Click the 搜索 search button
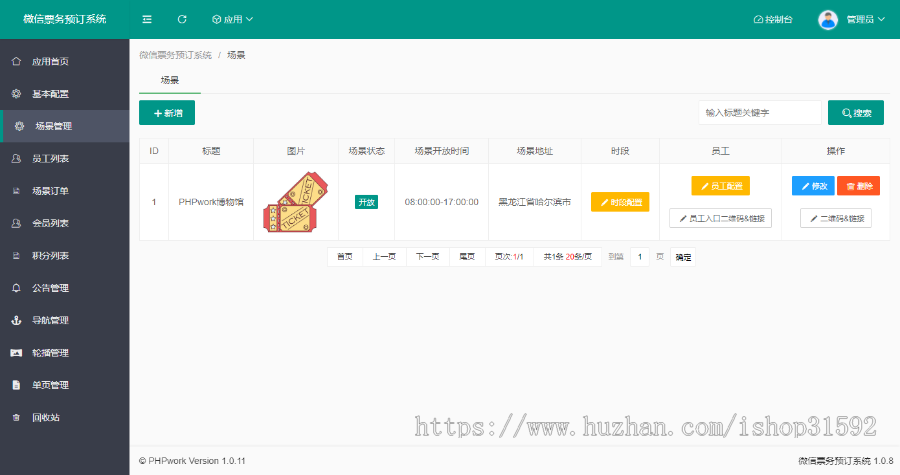Viewport: 900px width, 475px height. click(856, 112)
